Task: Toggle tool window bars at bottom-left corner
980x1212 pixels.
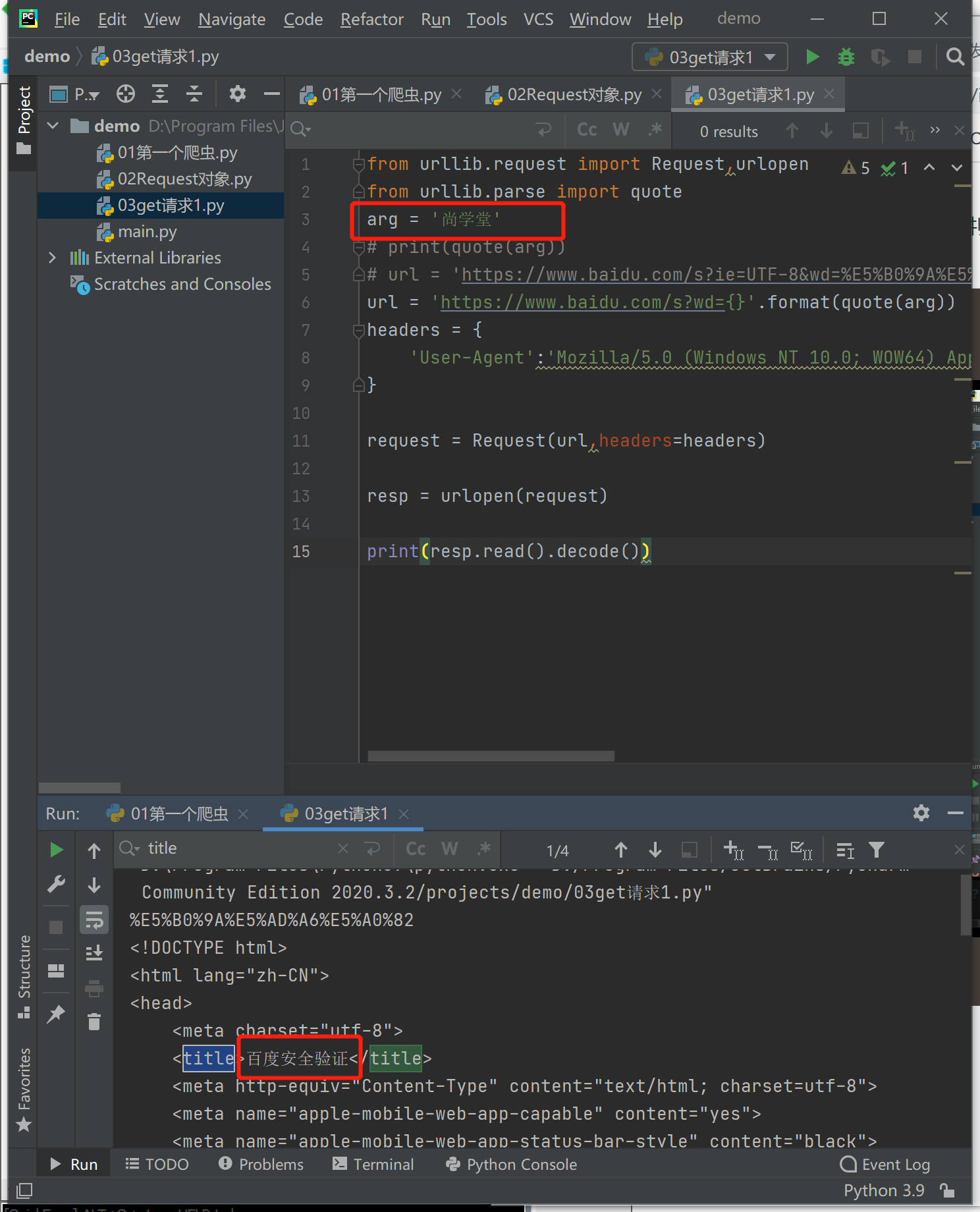Action: pos(24,1190)
